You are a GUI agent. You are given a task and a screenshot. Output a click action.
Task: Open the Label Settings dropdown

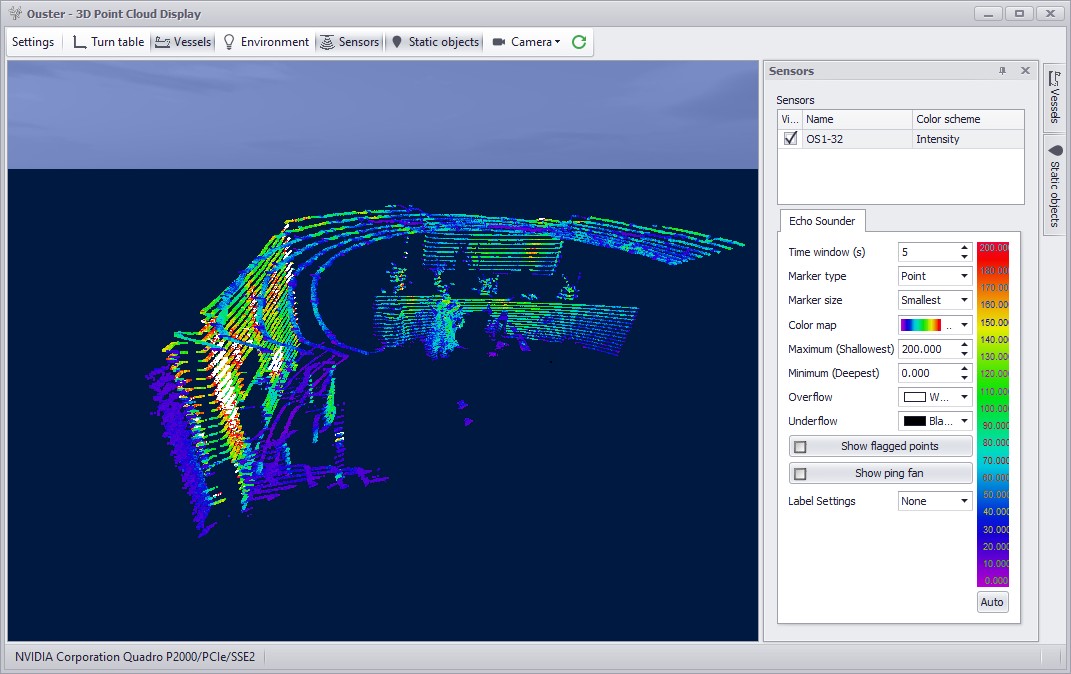[x=935, y=501]
